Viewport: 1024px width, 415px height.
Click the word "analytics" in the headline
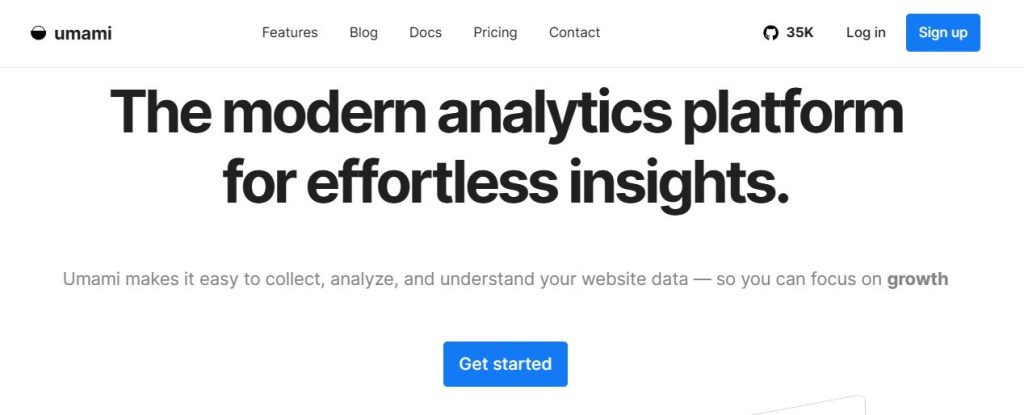553,112
